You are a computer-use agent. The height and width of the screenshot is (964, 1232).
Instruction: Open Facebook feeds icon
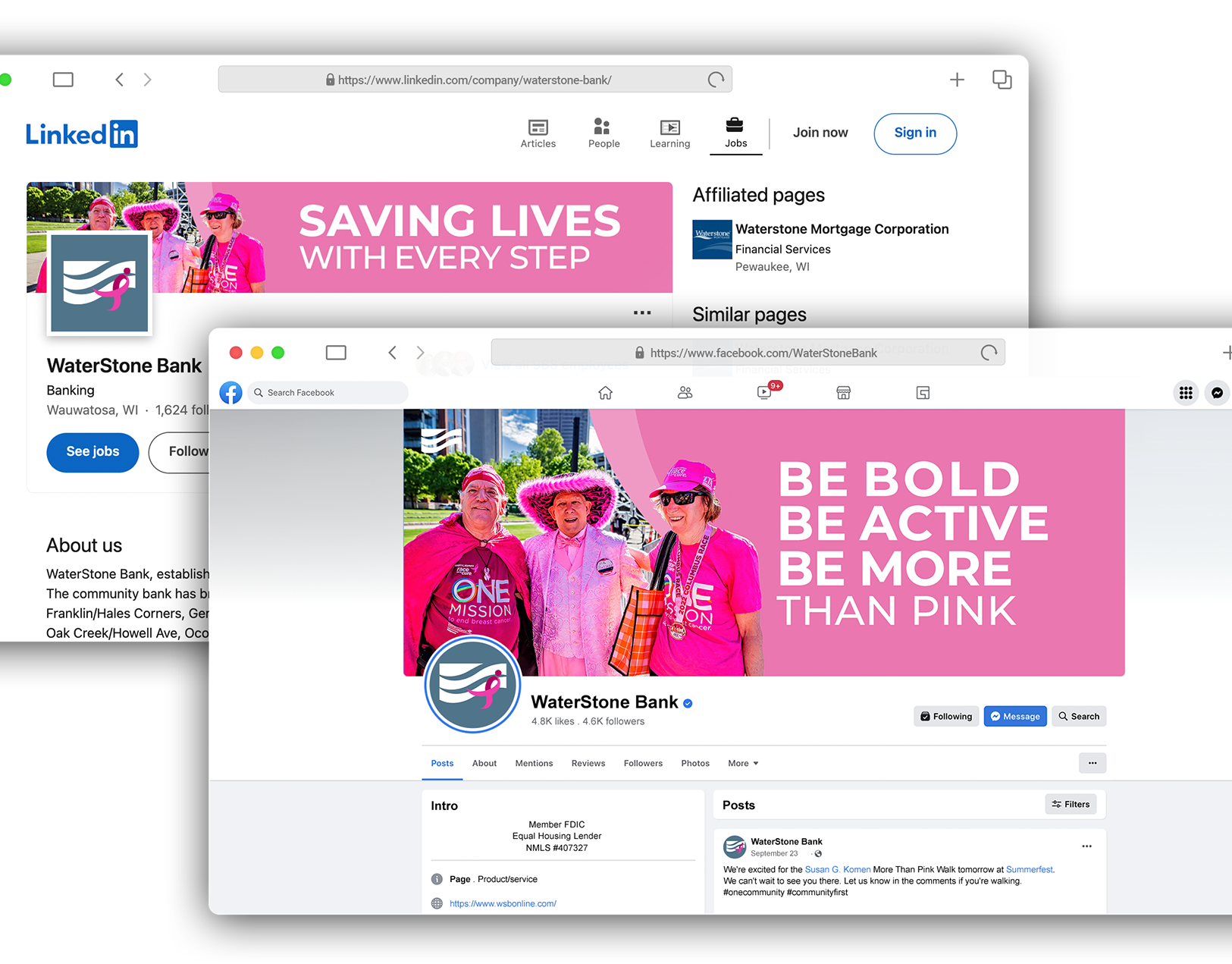click(x=923, y=393)
